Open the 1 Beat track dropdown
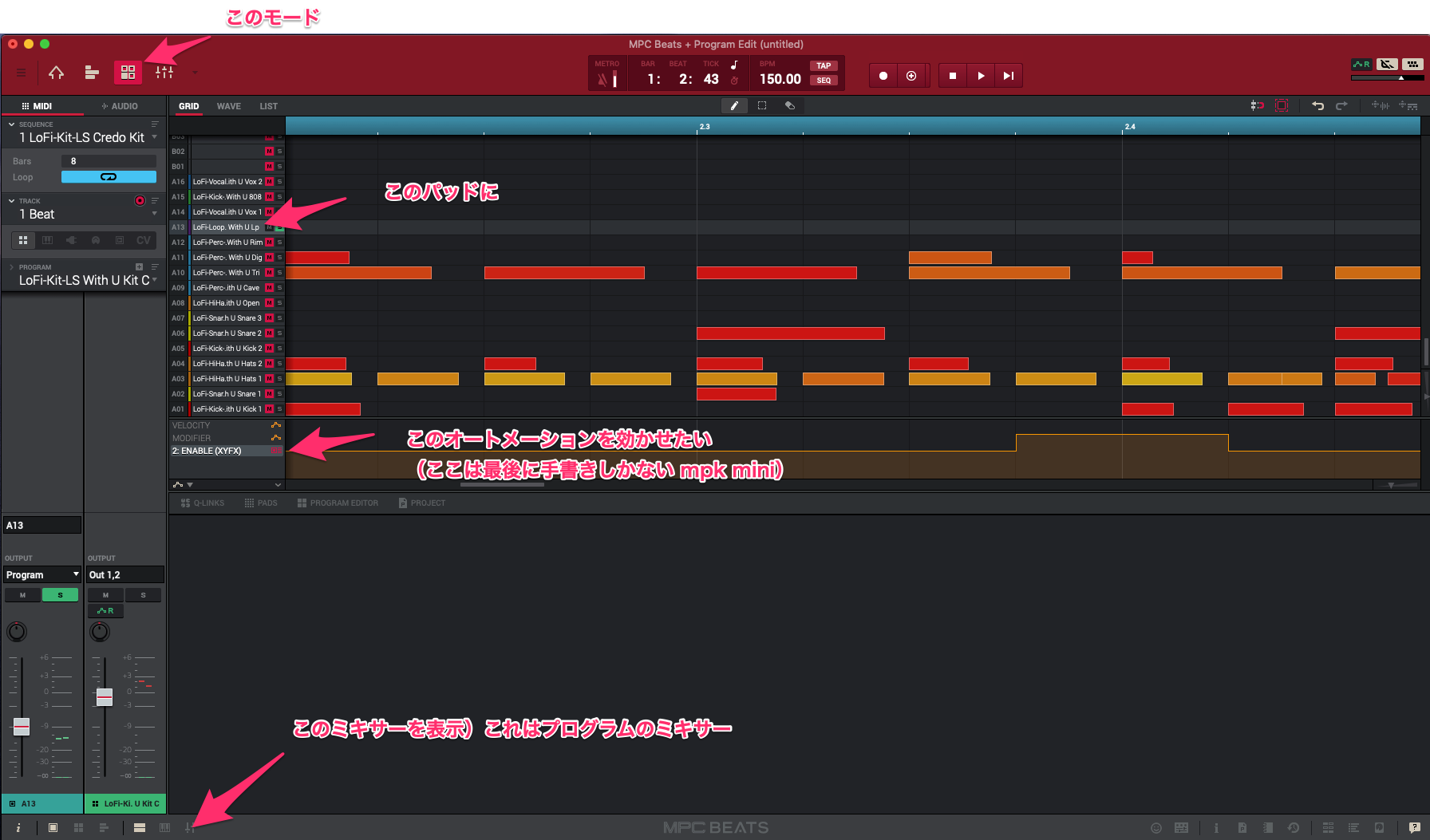Viewport: 1430px width, 840px height. tap(154, 214)
